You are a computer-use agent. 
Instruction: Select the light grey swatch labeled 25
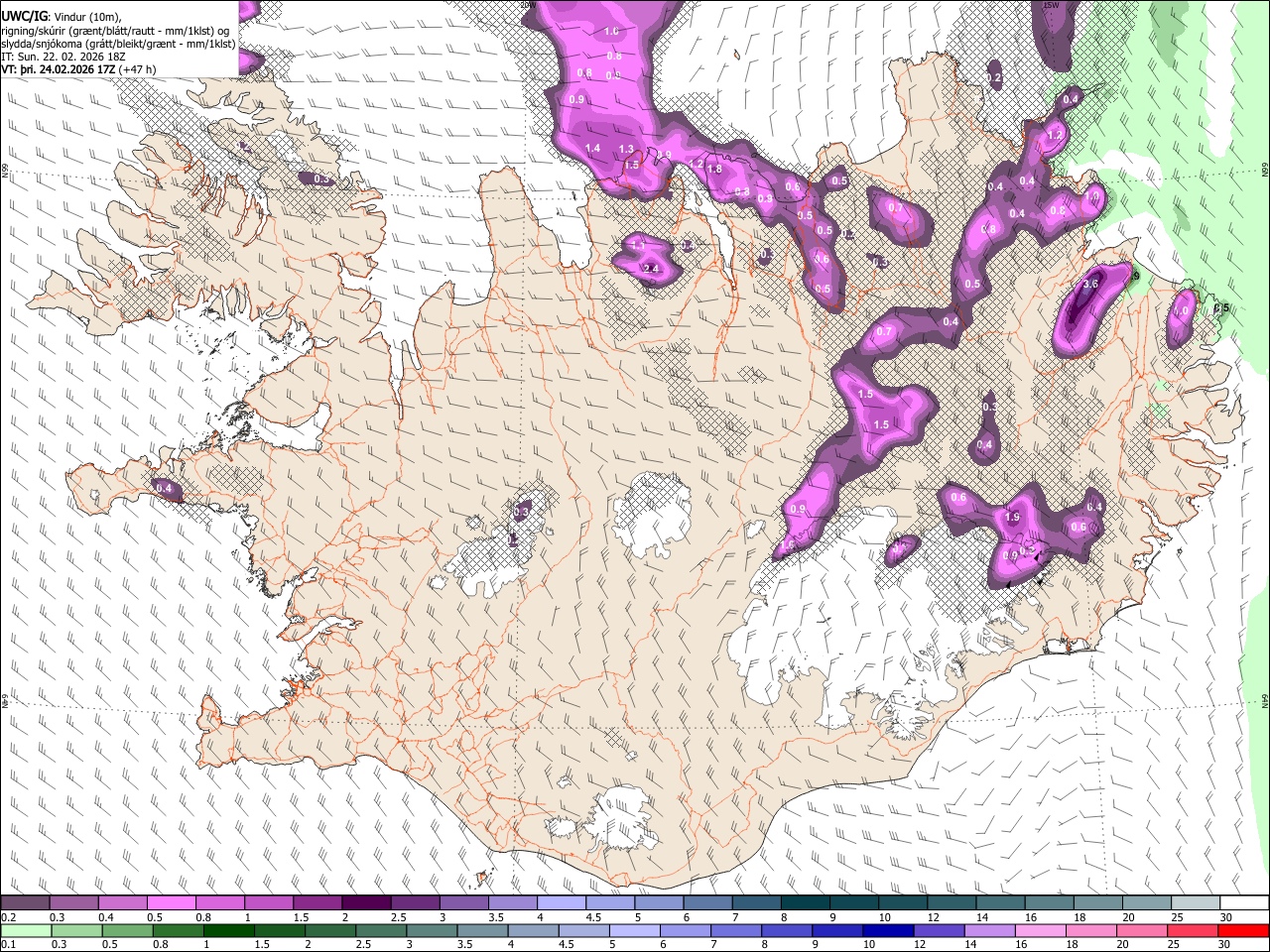(1195, 903)
